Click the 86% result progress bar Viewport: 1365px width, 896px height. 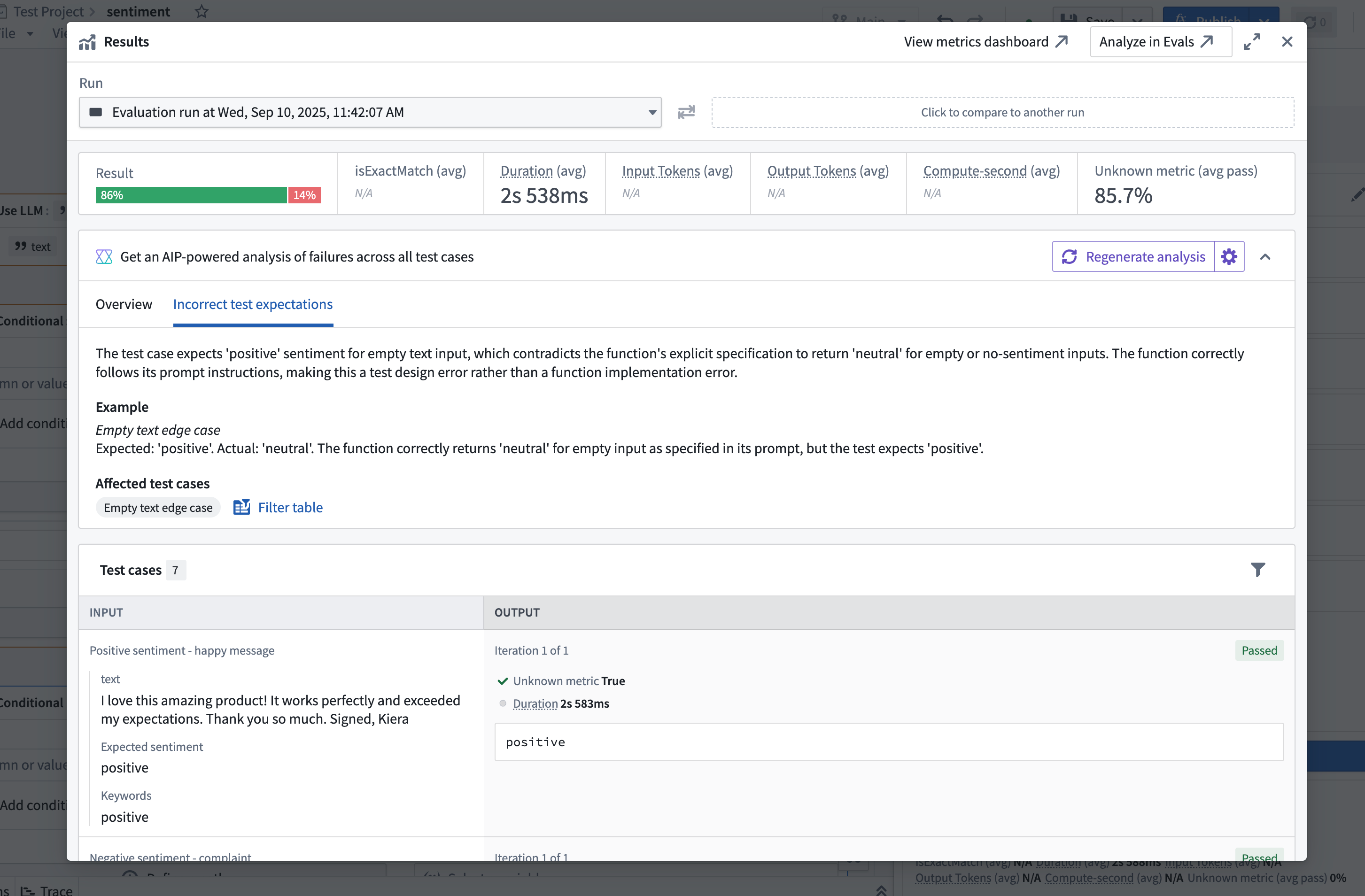tap(191, 195)
